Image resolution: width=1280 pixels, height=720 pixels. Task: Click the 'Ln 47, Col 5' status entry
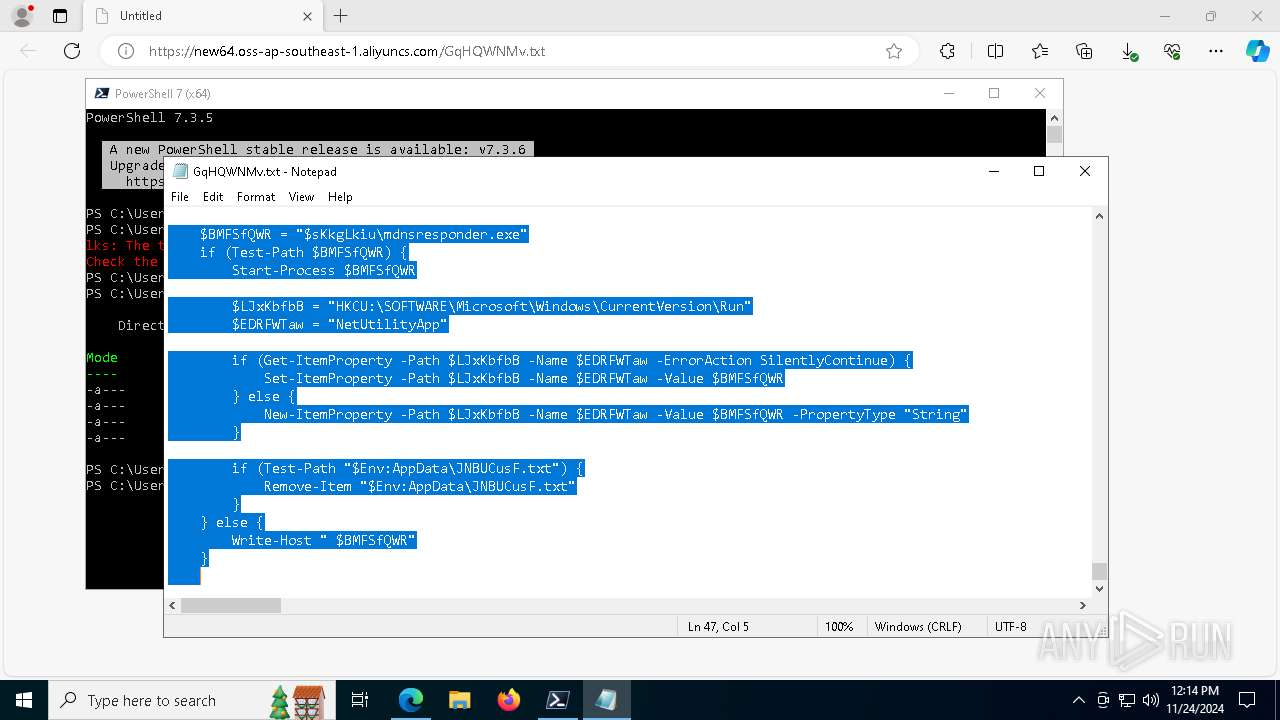(718, 626)
